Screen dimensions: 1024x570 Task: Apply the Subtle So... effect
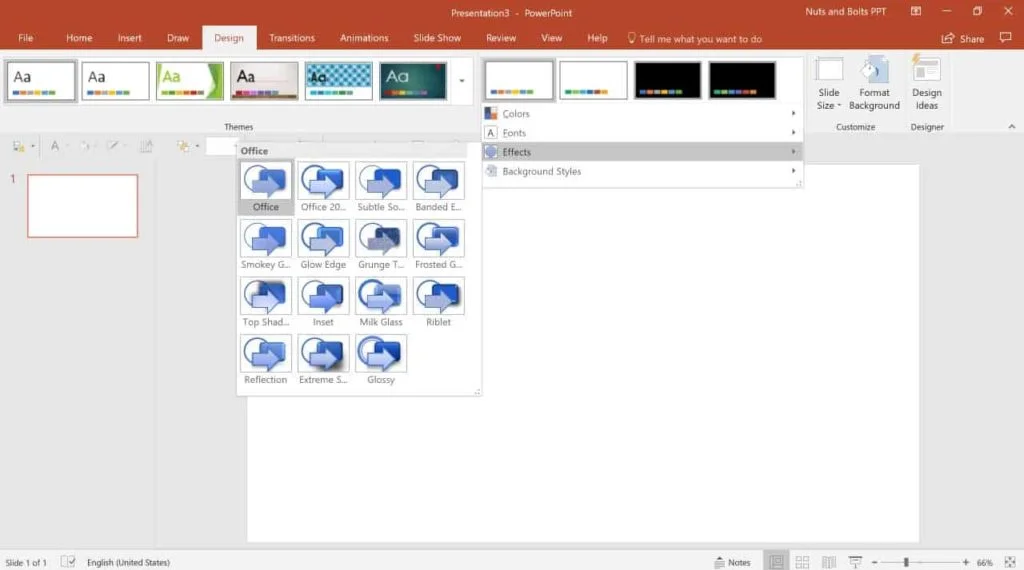click(x=381, y=187)
